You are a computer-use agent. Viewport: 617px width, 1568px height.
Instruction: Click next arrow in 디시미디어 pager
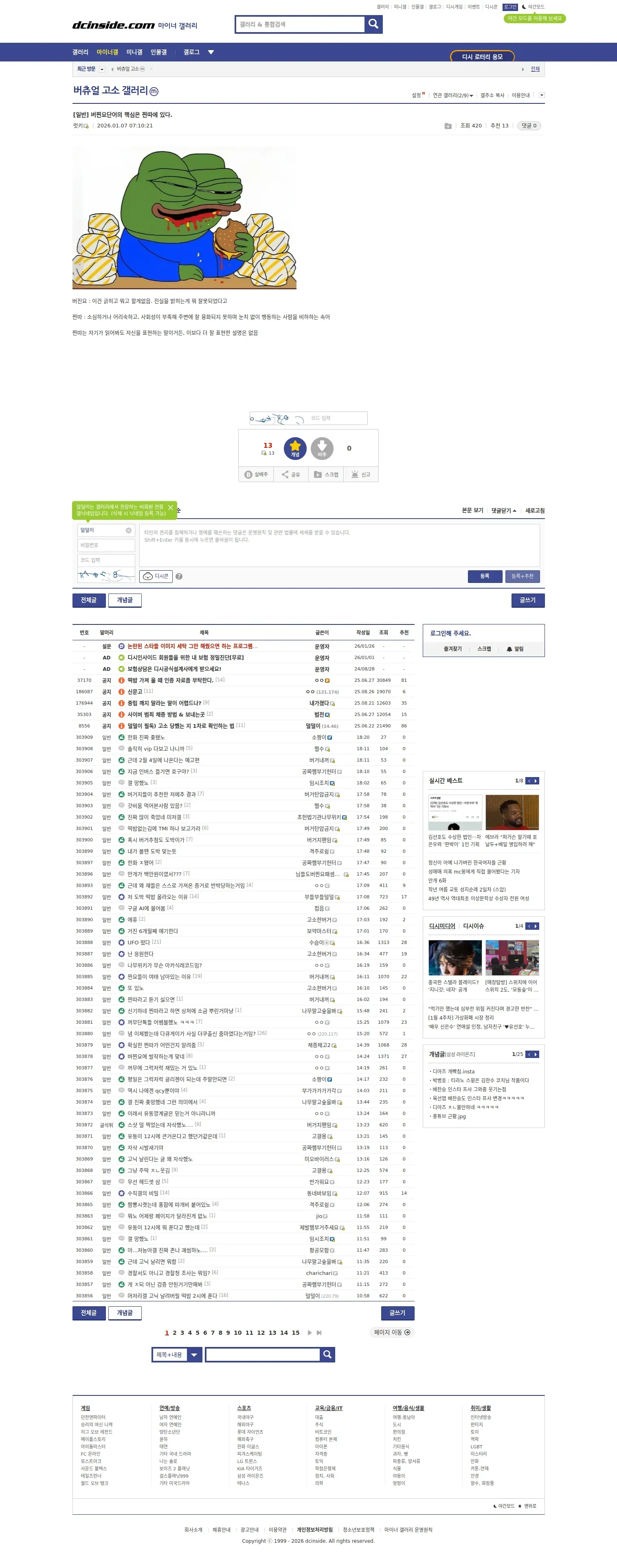(536, 926)
